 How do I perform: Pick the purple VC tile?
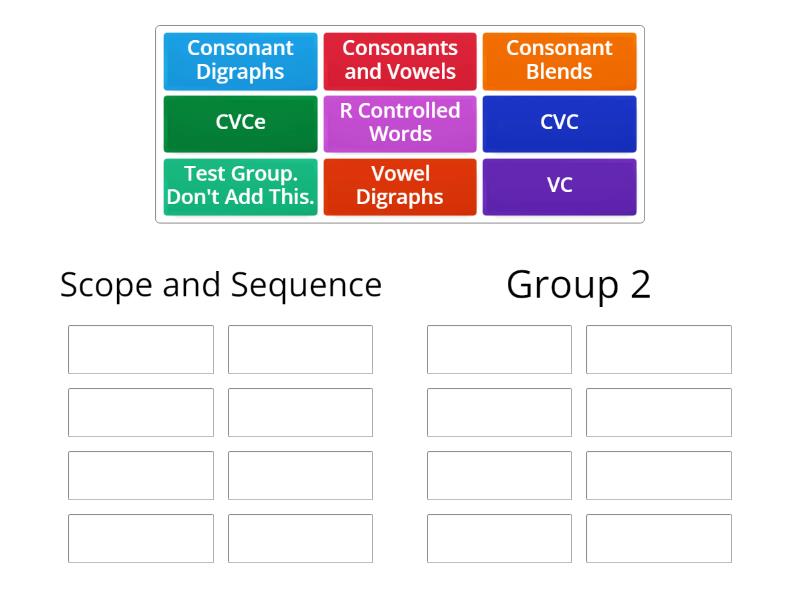[x=560, y=186]
